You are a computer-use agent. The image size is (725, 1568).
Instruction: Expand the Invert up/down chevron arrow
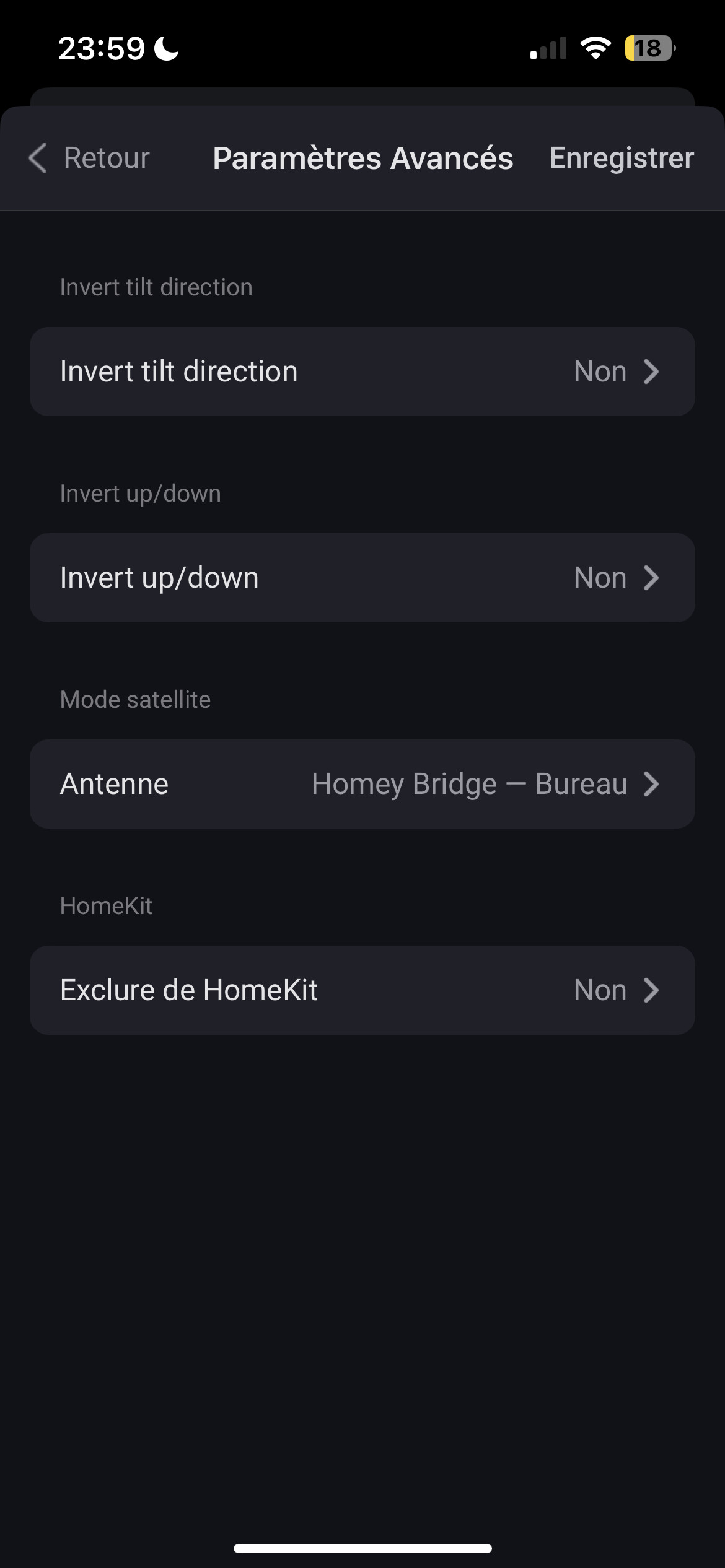pos(651,578)
